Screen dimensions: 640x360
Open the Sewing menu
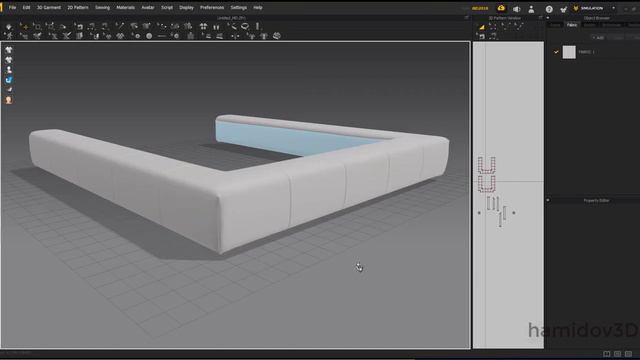(x=102, y=7)
